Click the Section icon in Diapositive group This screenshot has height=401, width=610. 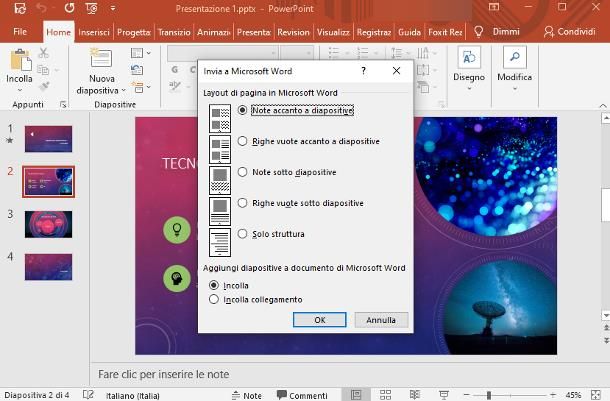click(137, 87)
